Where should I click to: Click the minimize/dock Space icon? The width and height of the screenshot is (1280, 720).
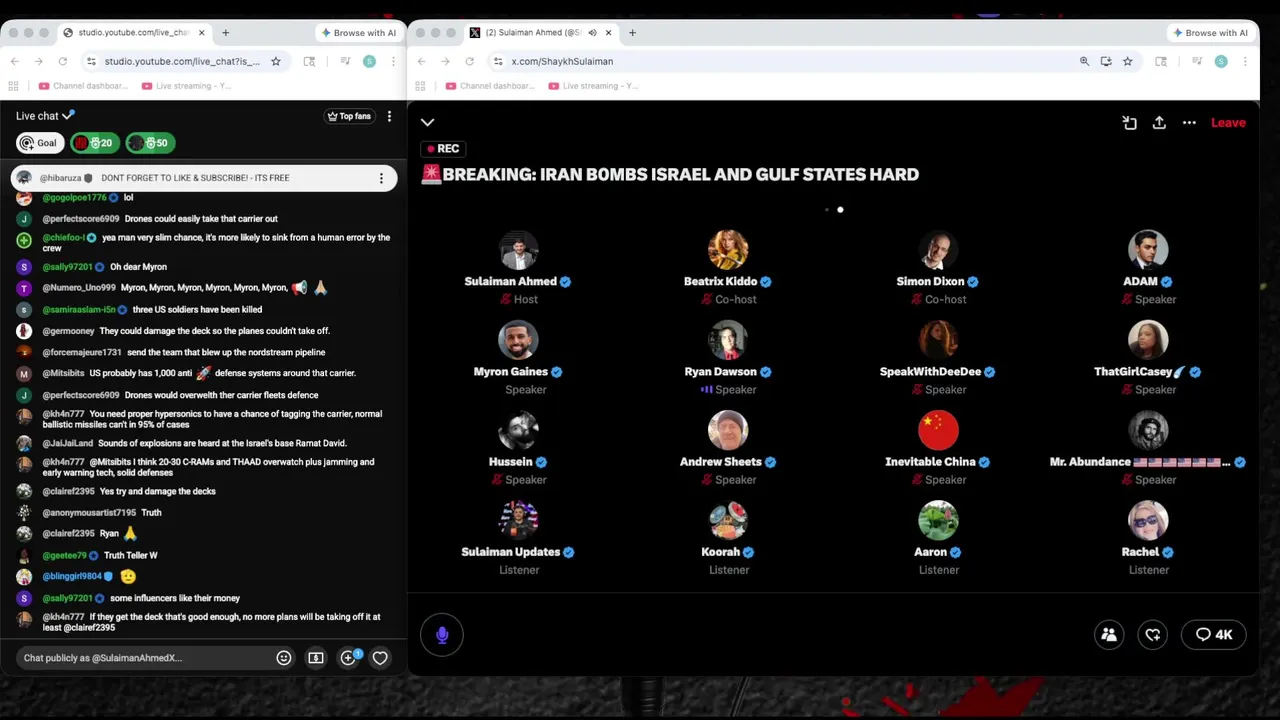(x=1129, y=122)
